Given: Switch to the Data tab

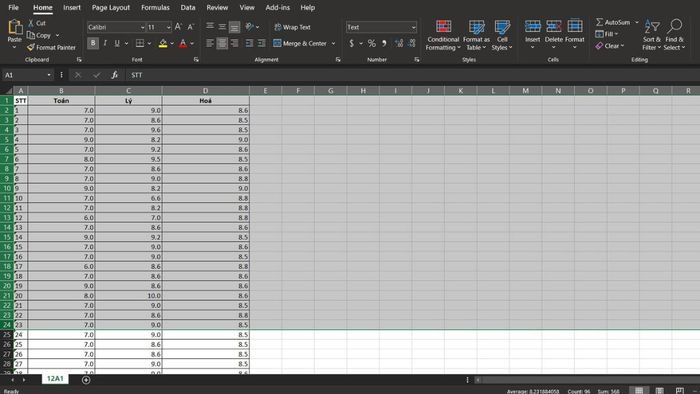Looking at the screenshot, I should pos(188,8).
